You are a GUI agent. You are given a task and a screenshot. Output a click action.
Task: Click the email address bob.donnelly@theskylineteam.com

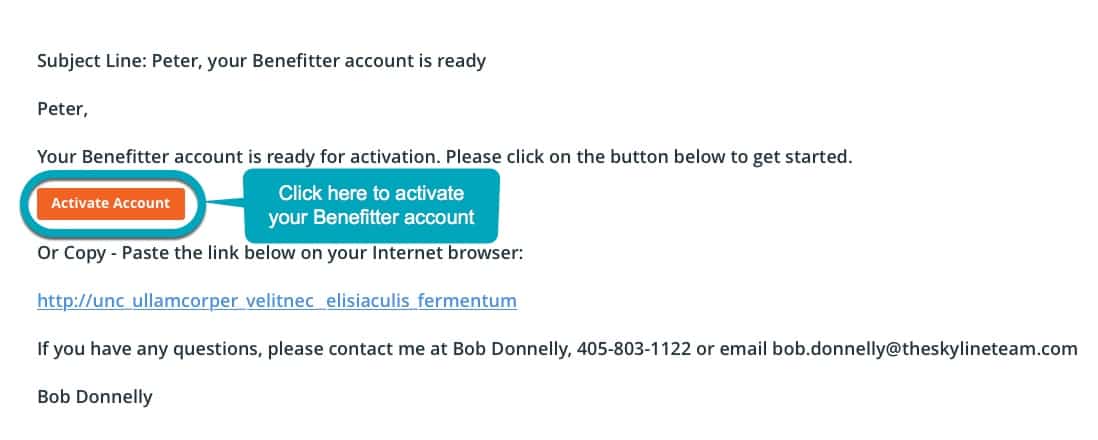pos(924,349)
